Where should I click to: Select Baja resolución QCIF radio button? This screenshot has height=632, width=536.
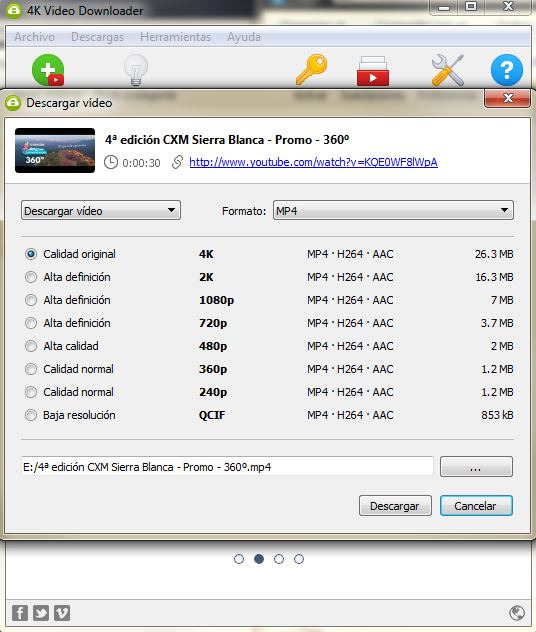pos(31,415)
